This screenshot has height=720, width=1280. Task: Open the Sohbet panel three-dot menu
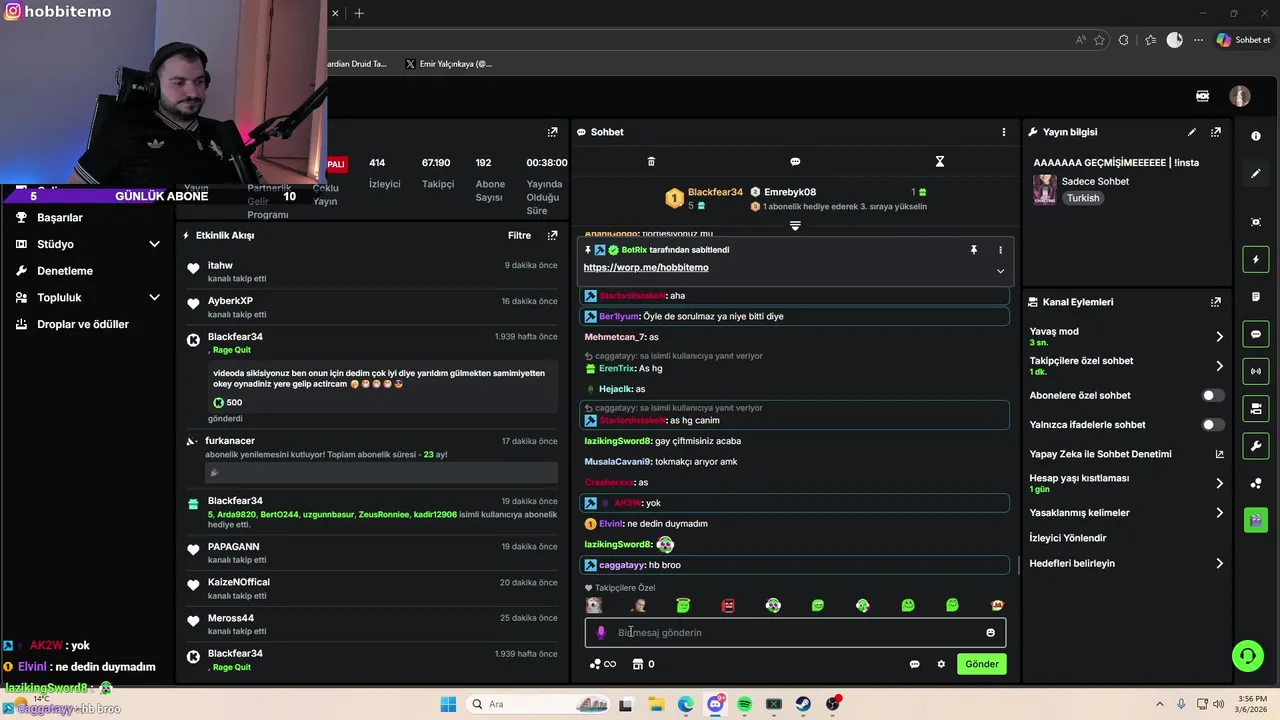[1004, 132]
